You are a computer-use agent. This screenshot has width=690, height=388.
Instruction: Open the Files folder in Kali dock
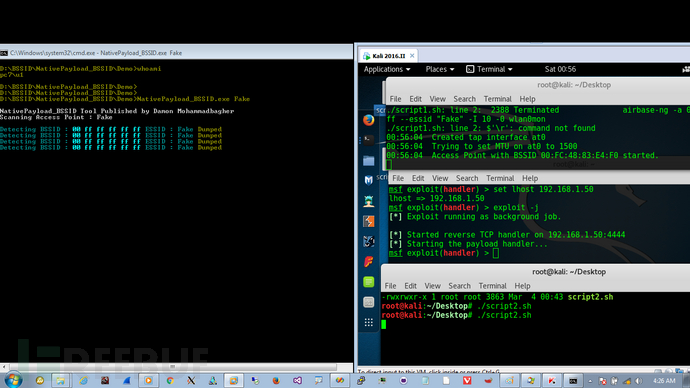369,161
